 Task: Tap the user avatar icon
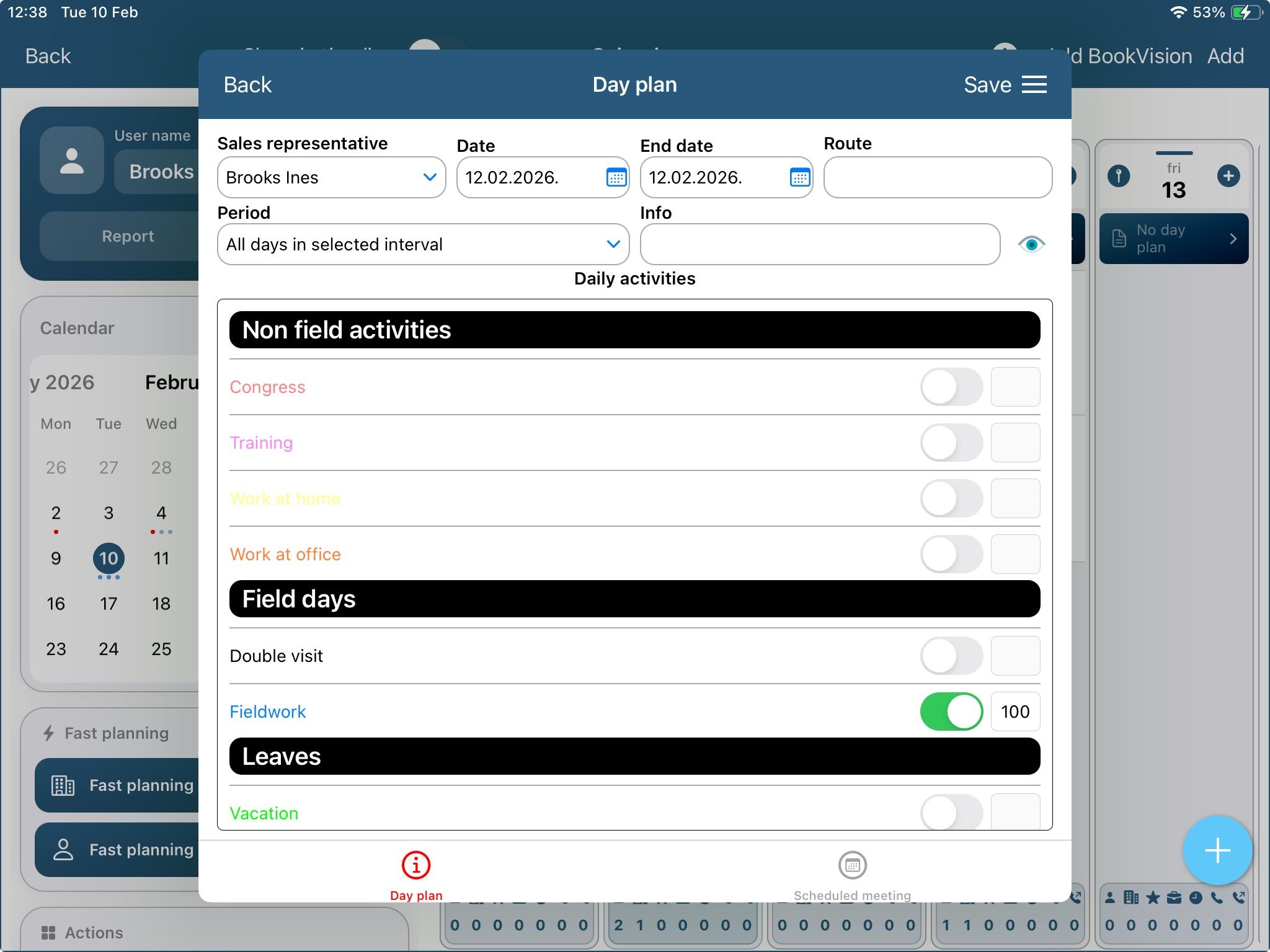click(72, 161)
